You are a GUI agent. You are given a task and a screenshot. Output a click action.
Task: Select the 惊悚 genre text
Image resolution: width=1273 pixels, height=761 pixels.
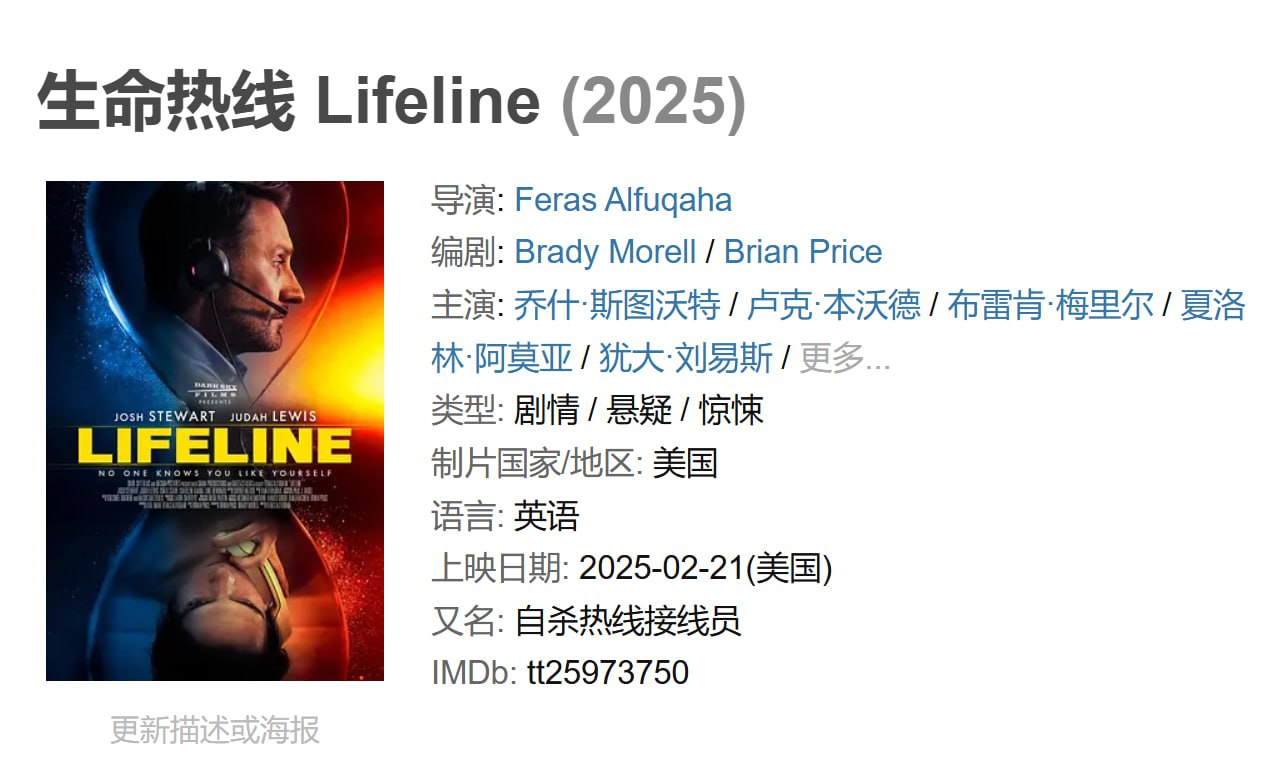tap(732, 410)
